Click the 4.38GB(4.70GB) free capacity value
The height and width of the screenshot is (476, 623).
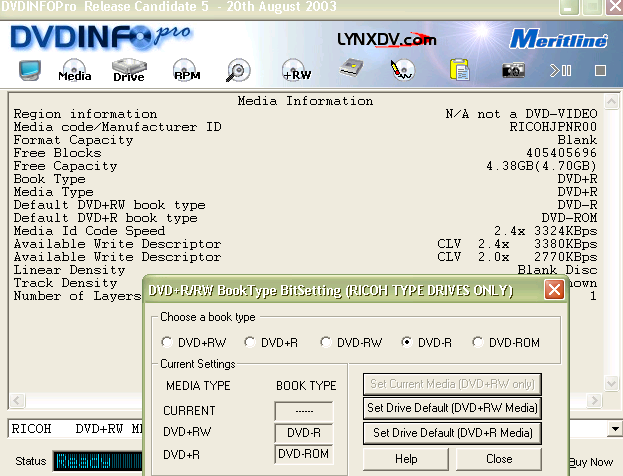pos(542,166)
